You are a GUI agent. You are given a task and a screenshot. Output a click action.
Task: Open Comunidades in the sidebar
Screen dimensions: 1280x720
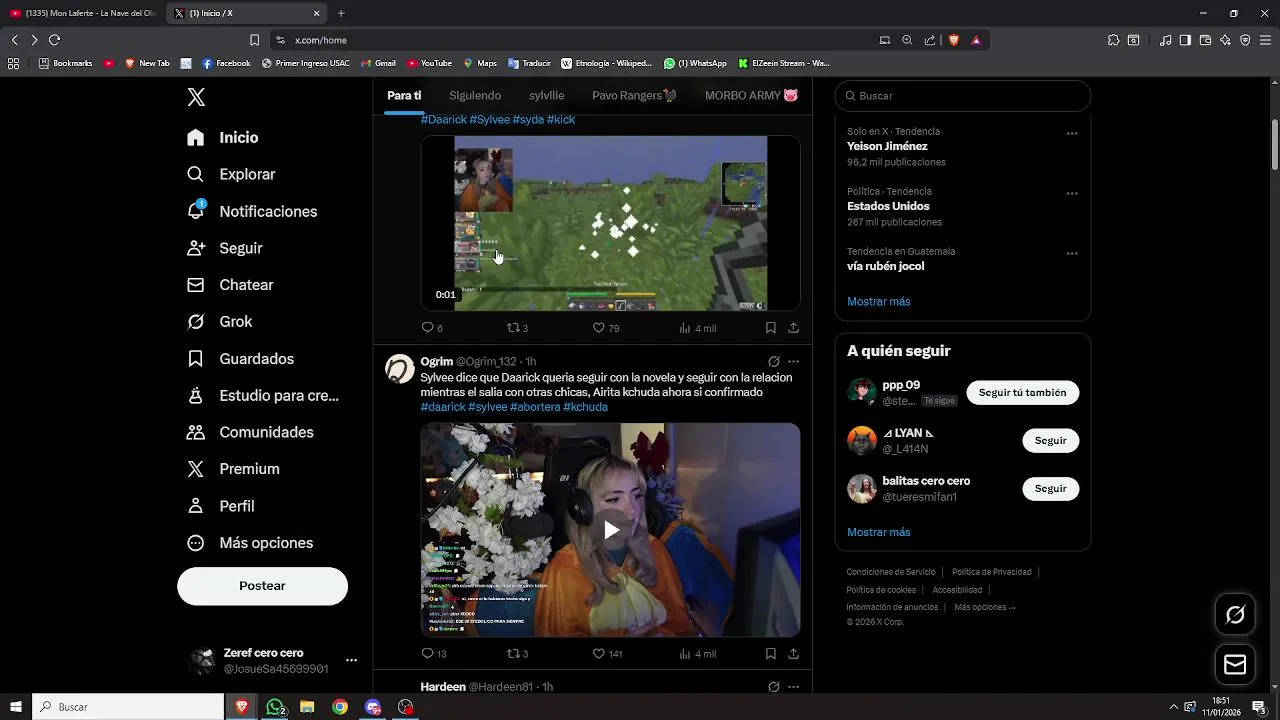point(250,432)
